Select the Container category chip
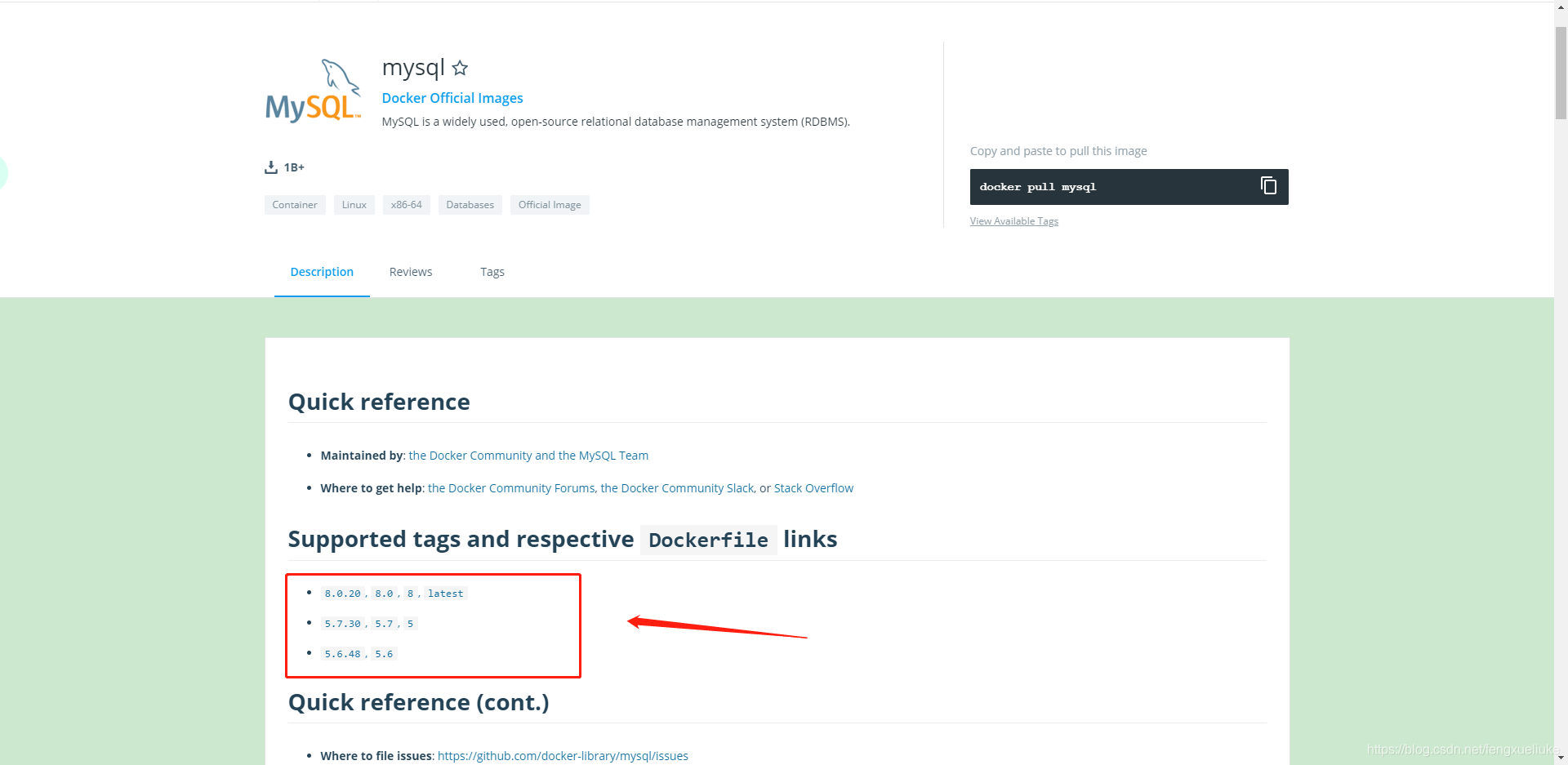The width and height of the screenshot is (1568, 765). pos(295,205)
